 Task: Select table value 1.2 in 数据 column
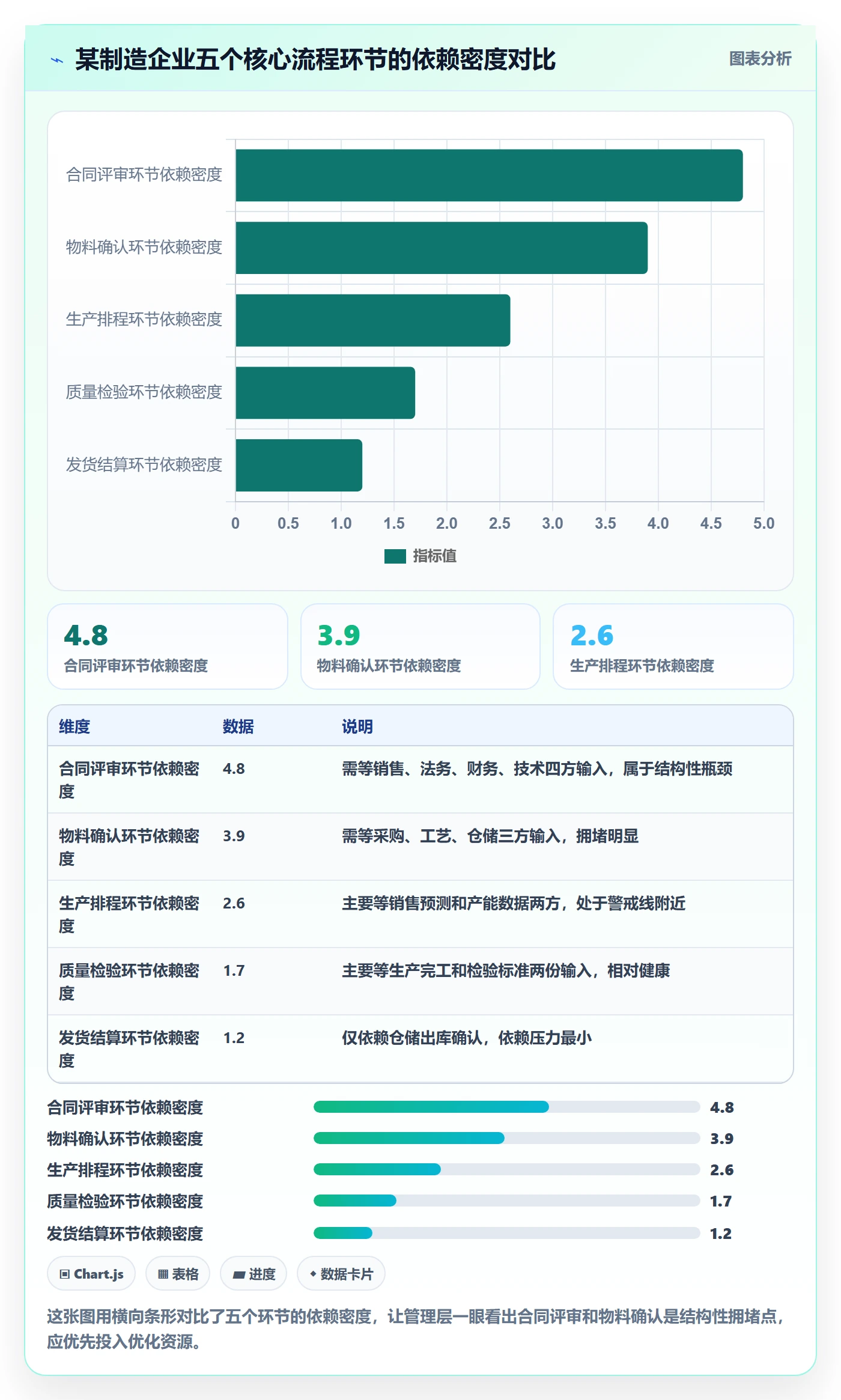pos(234,1038)
